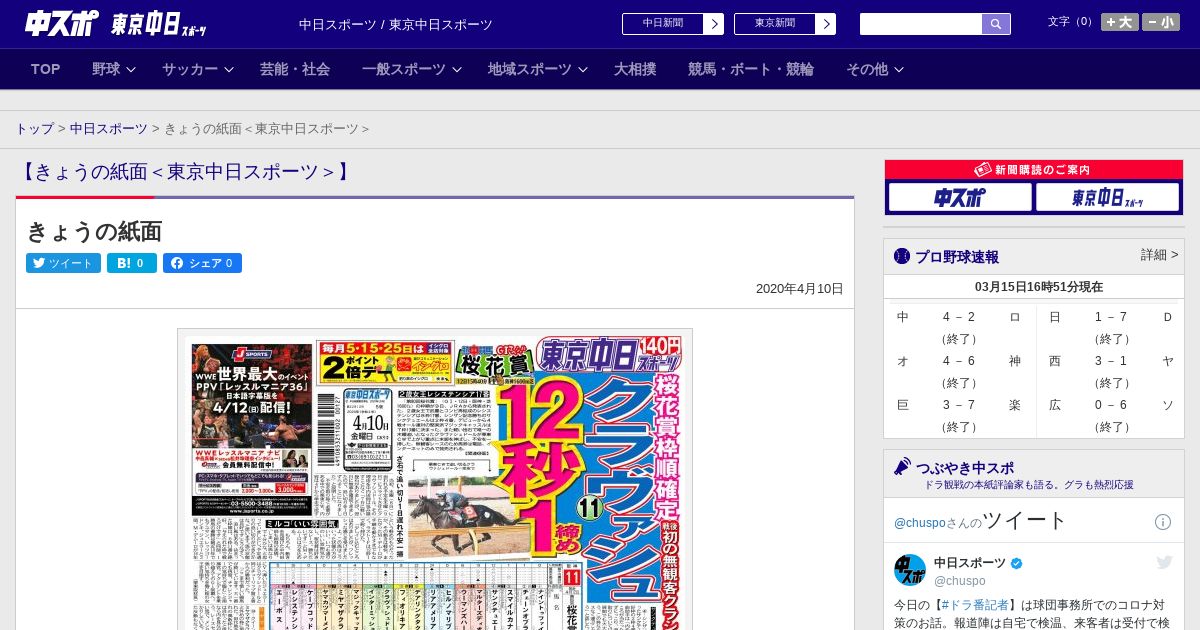The width and height of the screenshot is (1200, 630).
Task: Go to 中日スポーツ breadcrumb link
Action: click(x=109, y=129)
